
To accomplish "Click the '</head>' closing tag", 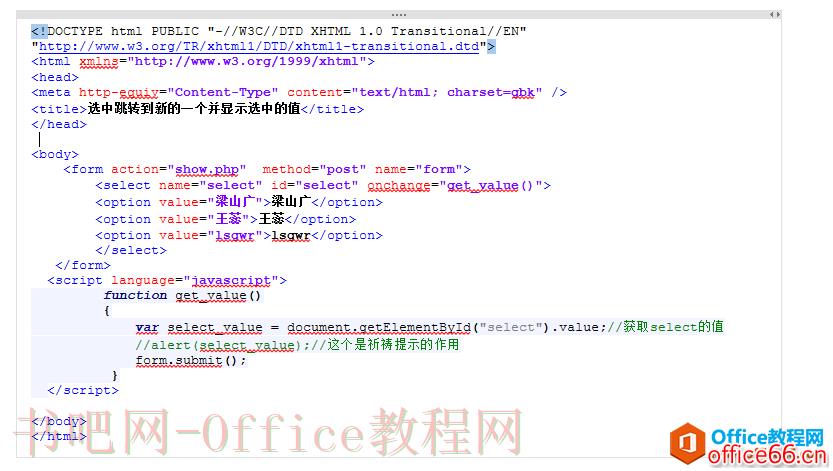I will (x=59, y=124).
